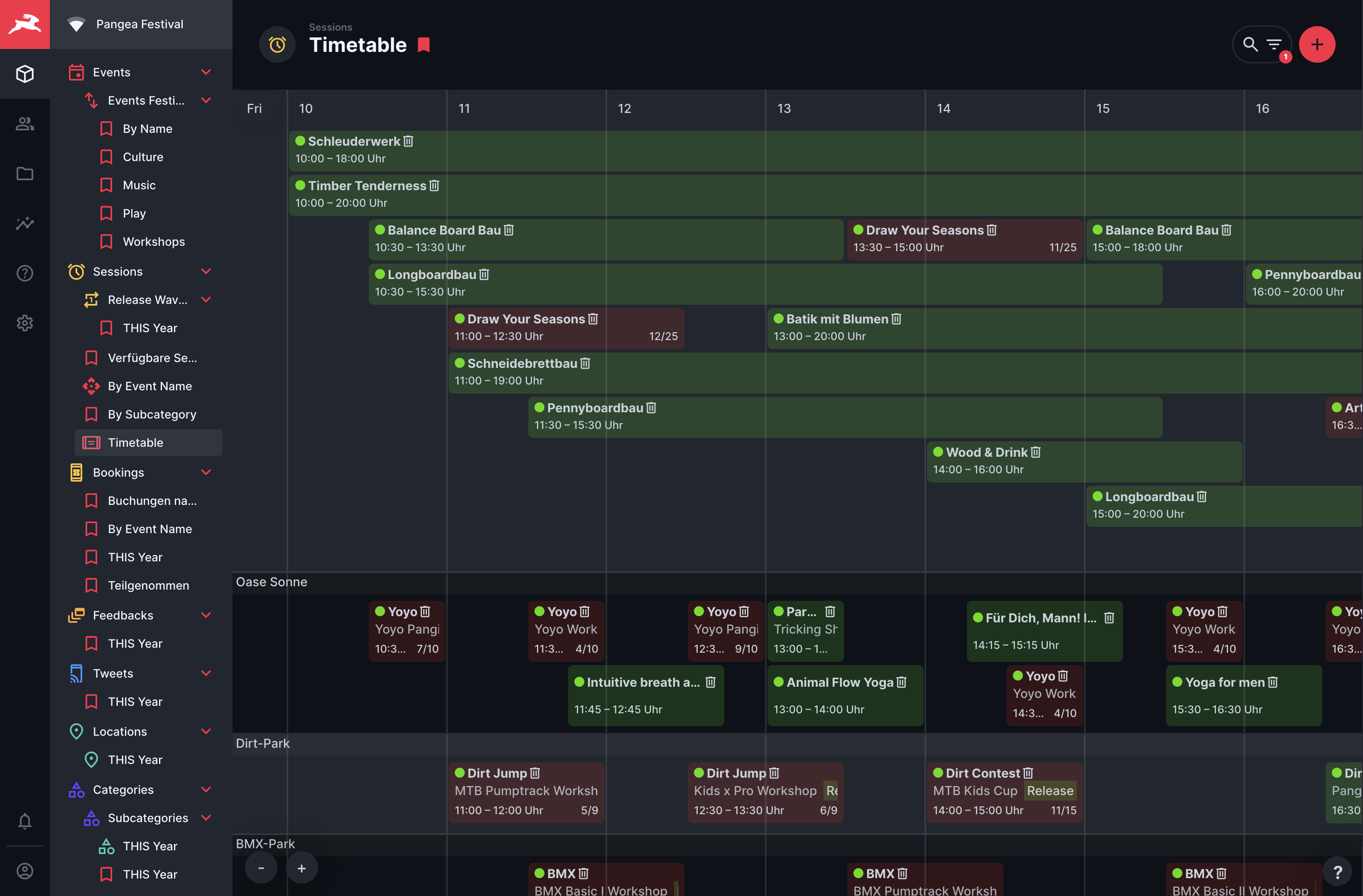
Task: Click green status dot on Wood & Drink
Action: point(938,452)
